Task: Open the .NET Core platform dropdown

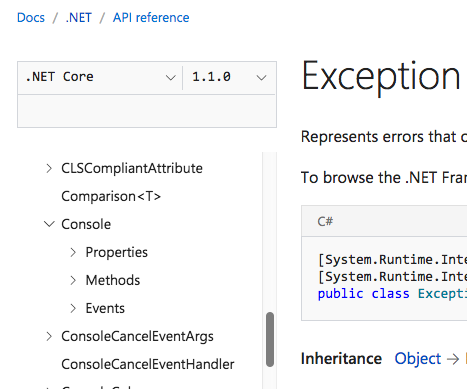Action: tap(100, 77)
